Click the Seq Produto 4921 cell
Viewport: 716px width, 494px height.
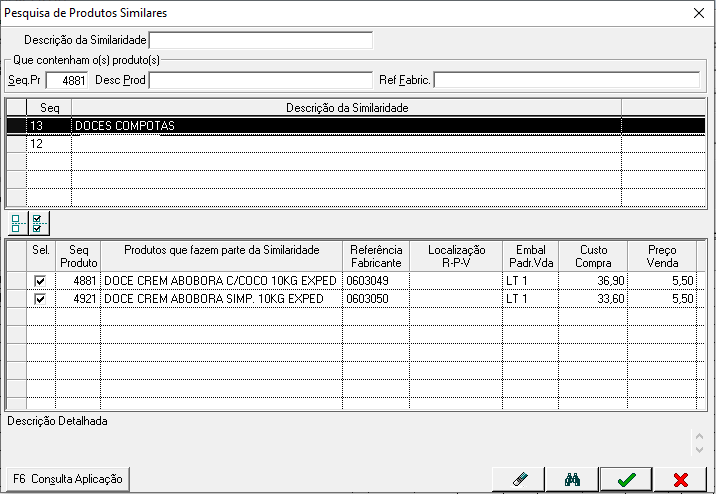coord(78,299)
